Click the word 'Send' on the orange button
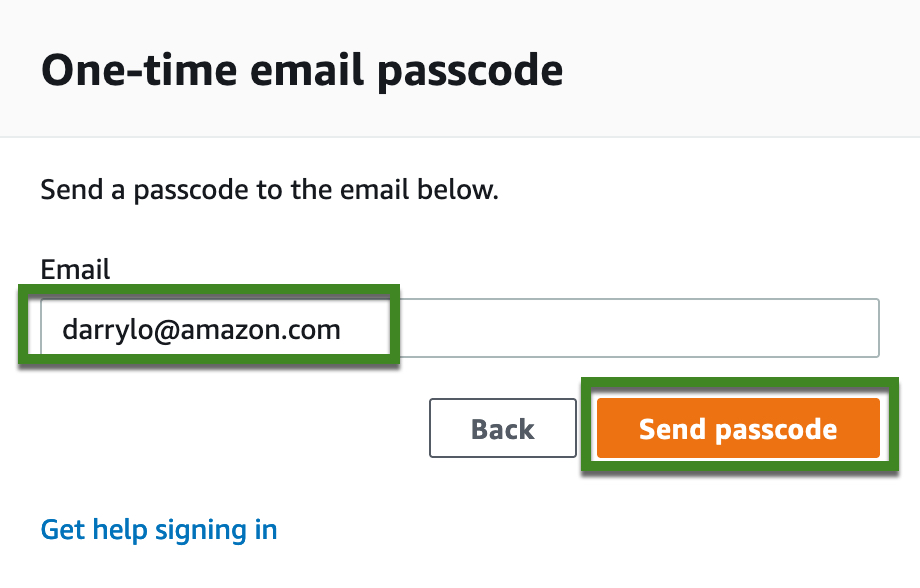Screen dimensions: 920x588 672,429
